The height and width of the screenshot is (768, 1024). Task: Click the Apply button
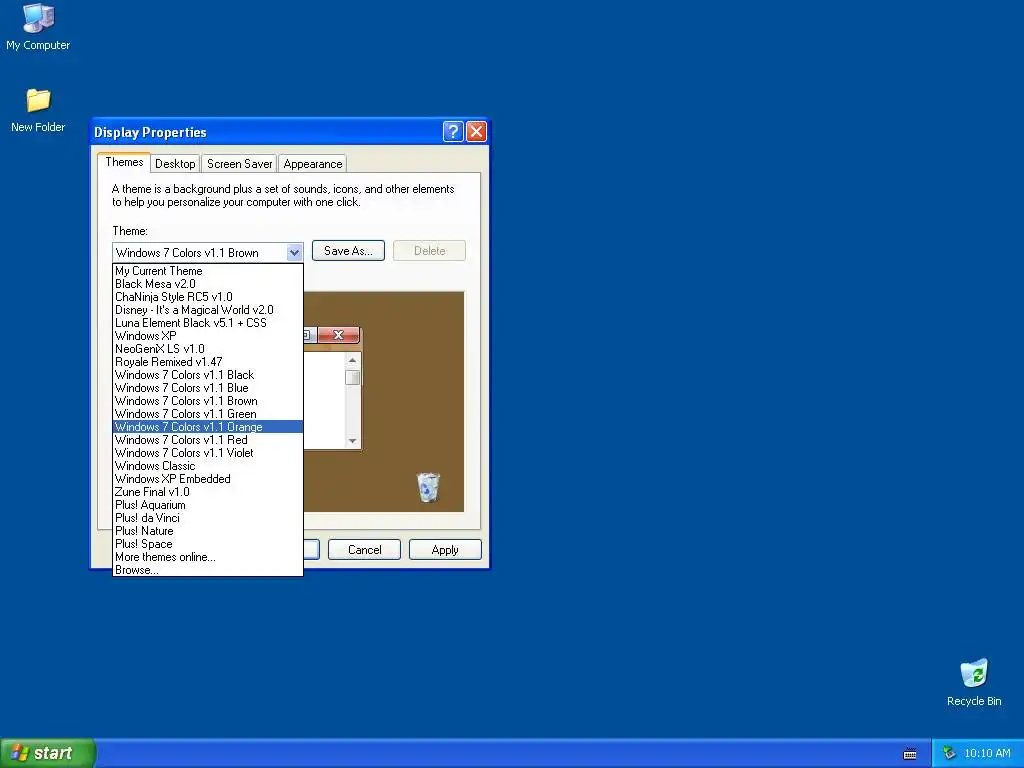pos(445,549)
